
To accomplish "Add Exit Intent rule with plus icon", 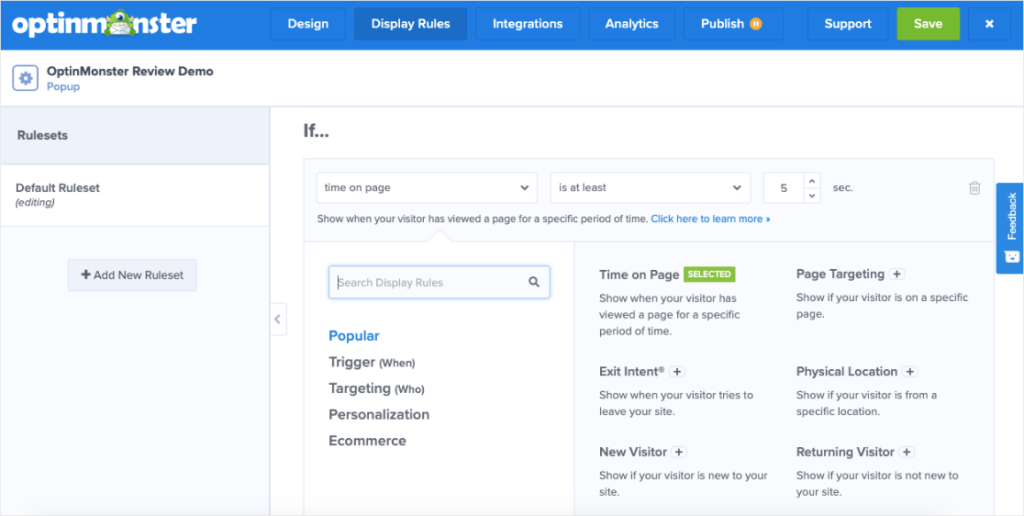I will click(677, 372).
